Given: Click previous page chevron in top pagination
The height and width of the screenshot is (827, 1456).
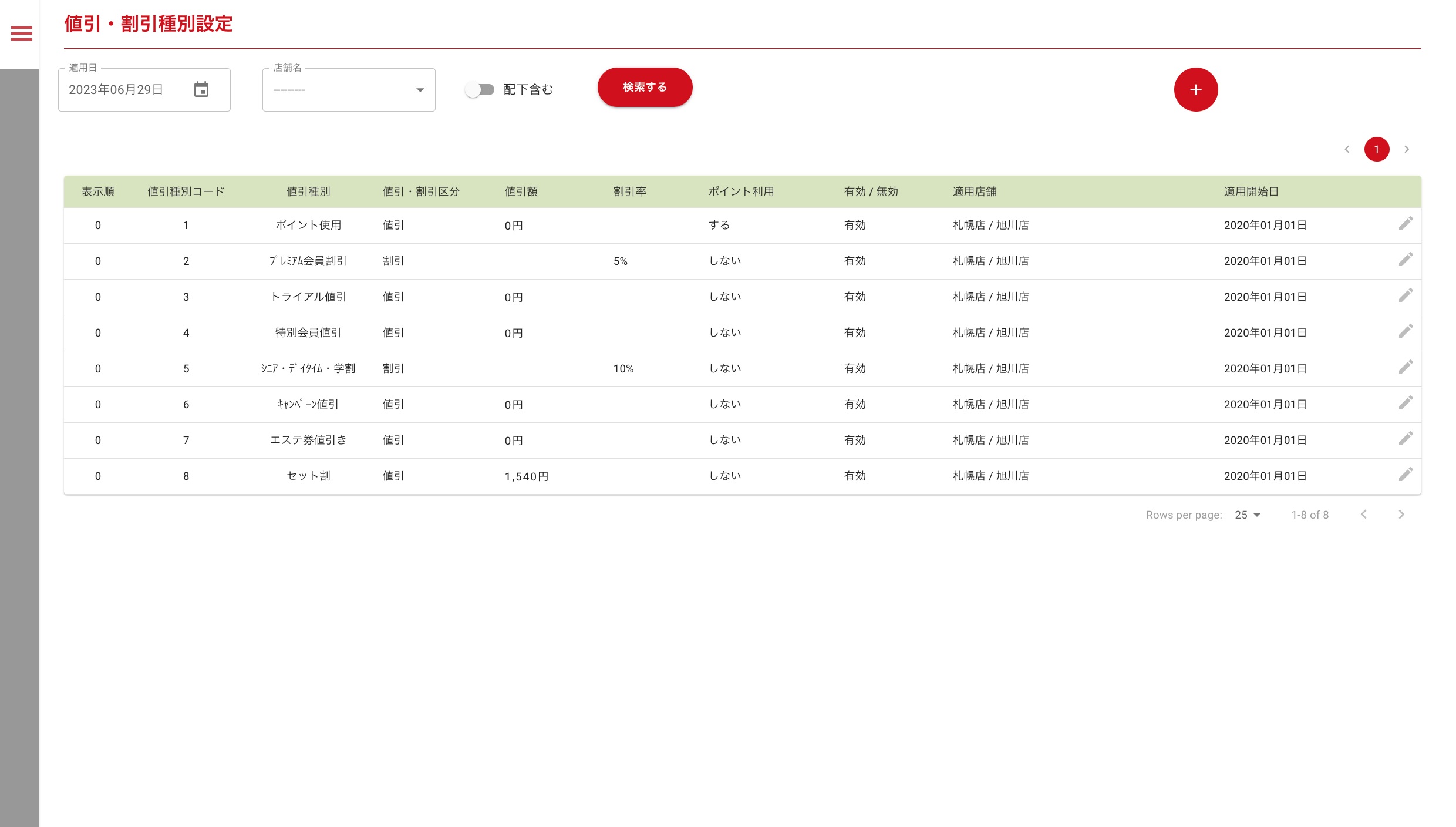Looking at the screenshot, I should pos(1347,149).
